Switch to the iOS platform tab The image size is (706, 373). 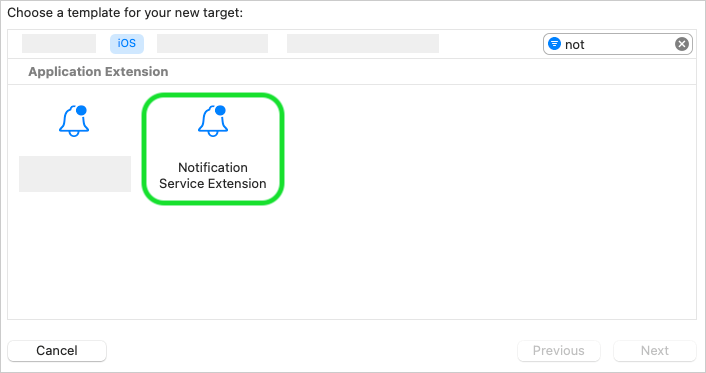[x=127, y=44]
